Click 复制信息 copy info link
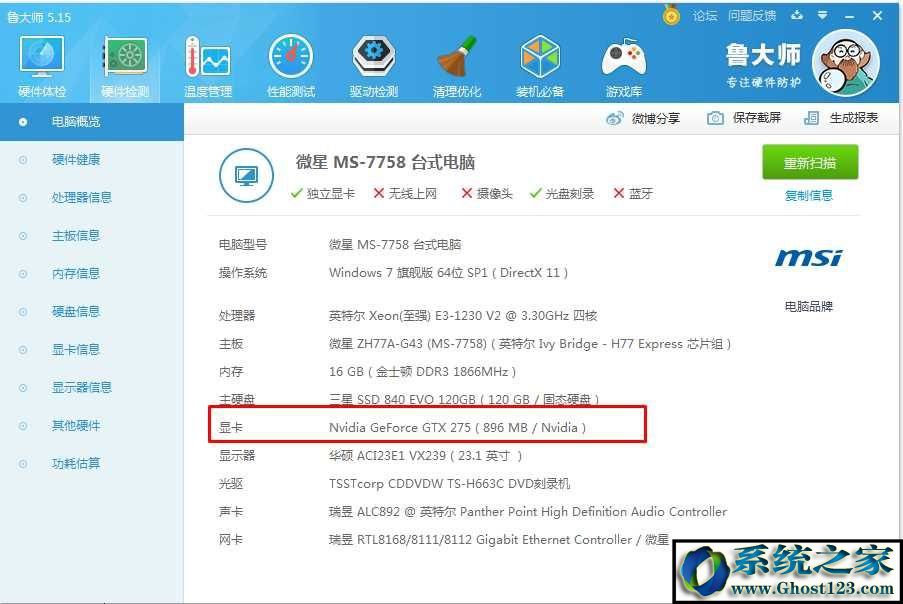 (x=809, y=195)
